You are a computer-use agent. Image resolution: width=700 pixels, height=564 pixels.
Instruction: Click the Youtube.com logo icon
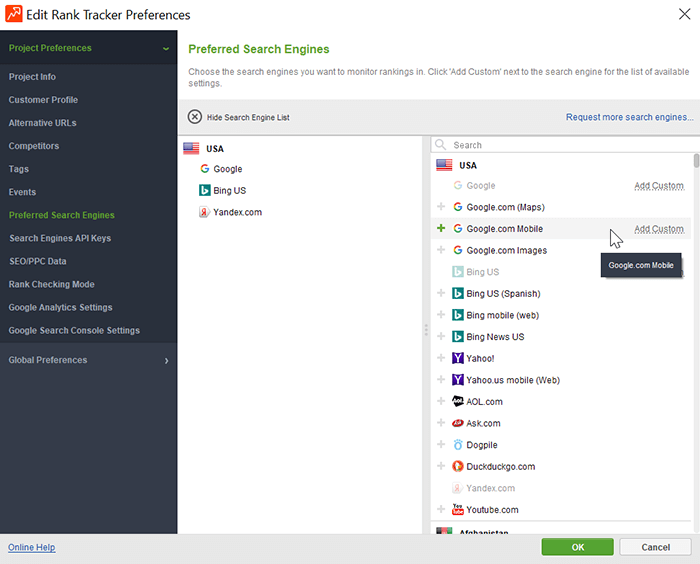[x=458, y=509]
